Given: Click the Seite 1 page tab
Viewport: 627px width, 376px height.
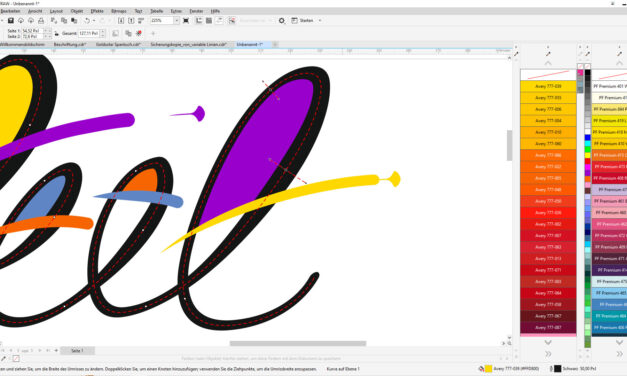Looking at the screenshot, I should pyautogui.click(x=77, y=351).
